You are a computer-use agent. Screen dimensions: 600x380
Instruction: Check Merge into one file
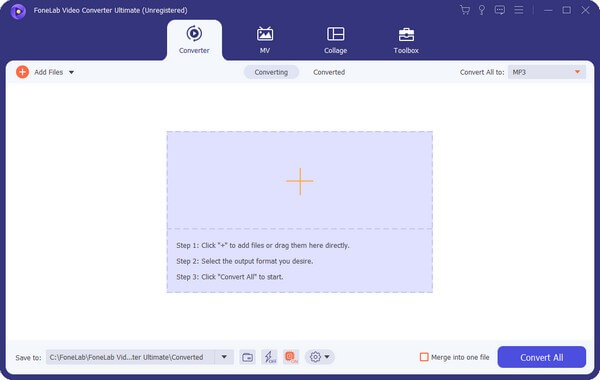click(x=424, y=357)
